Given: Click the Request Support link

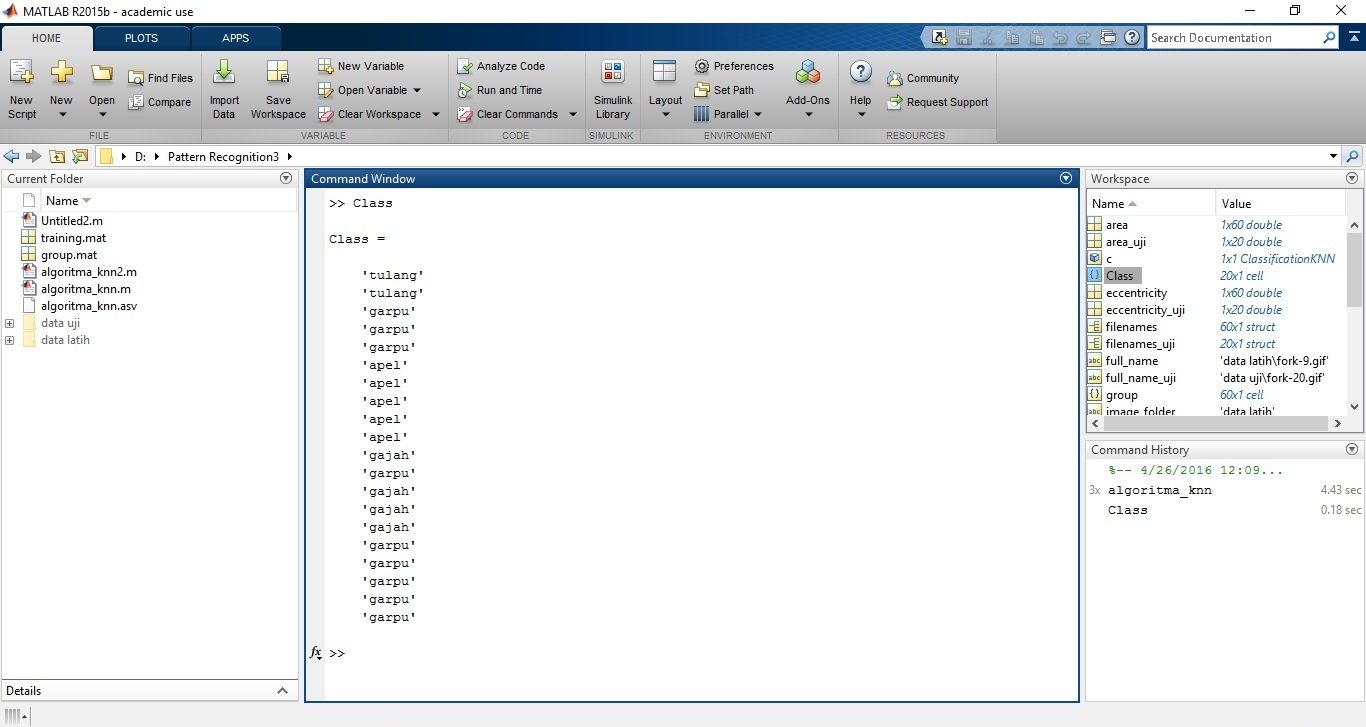Looking at the screenshot, I should (946, 102).
